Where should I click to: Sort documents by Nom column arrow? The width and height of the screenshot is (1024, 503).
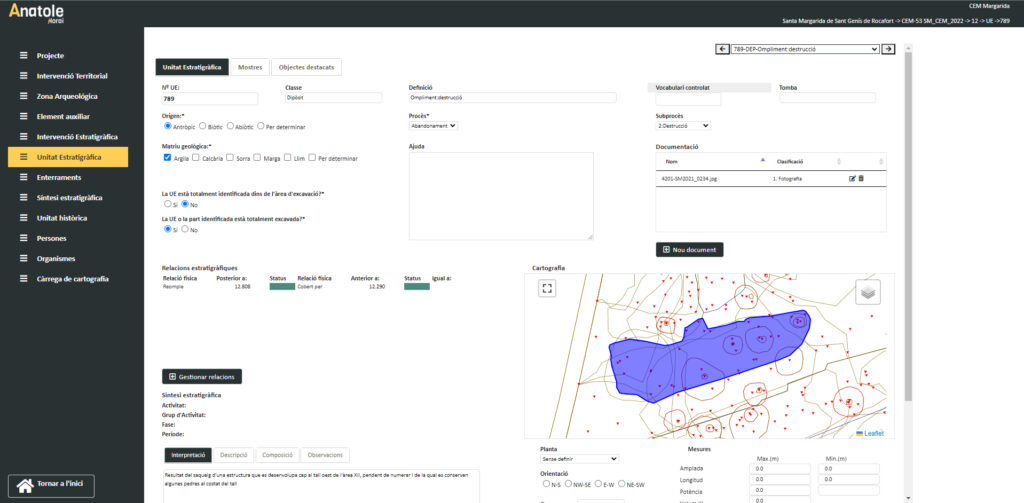[762, 161]
